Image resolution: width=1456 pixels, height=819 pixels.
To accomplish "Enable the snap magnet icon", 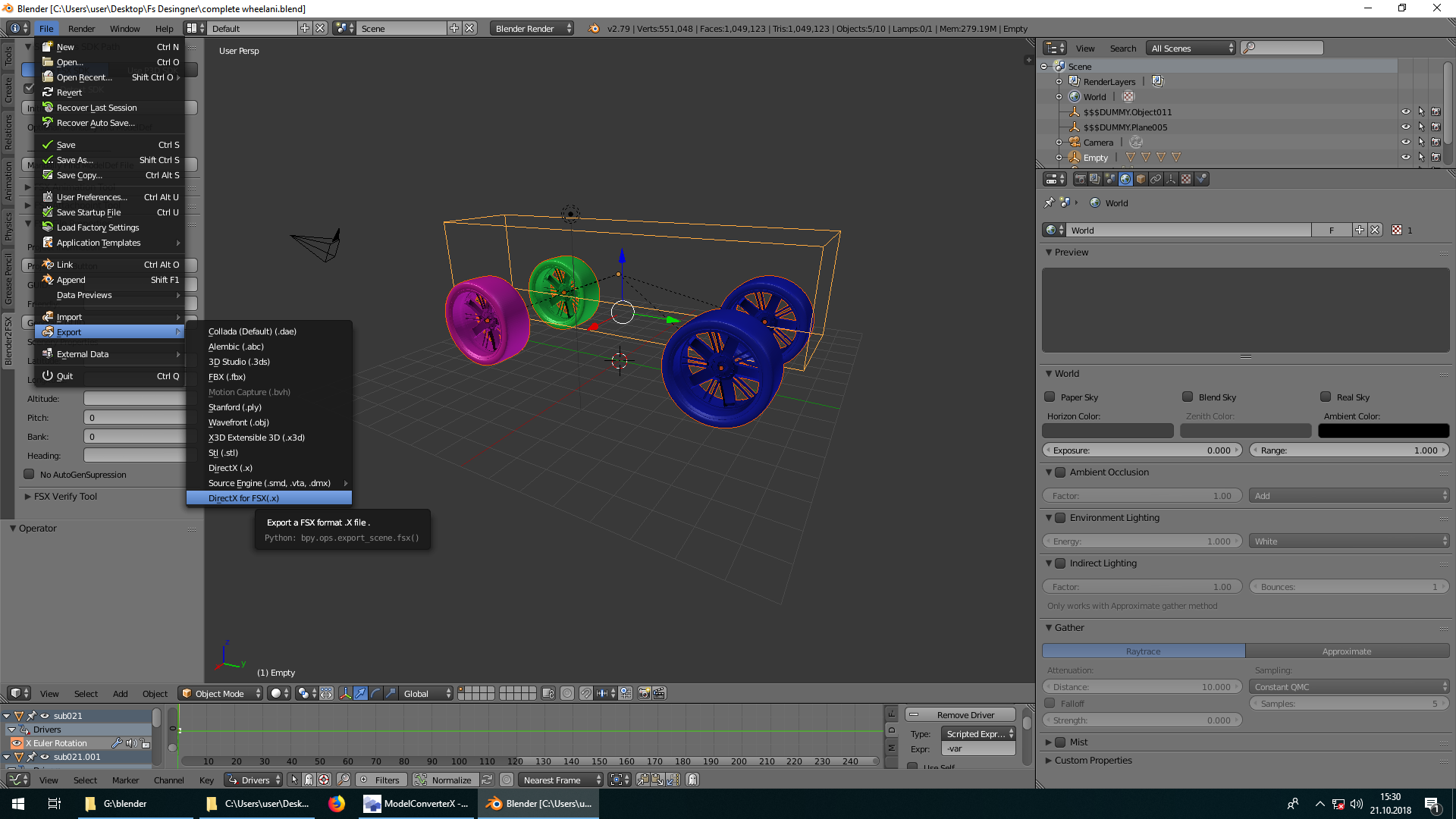I will (x=585, y=693).
